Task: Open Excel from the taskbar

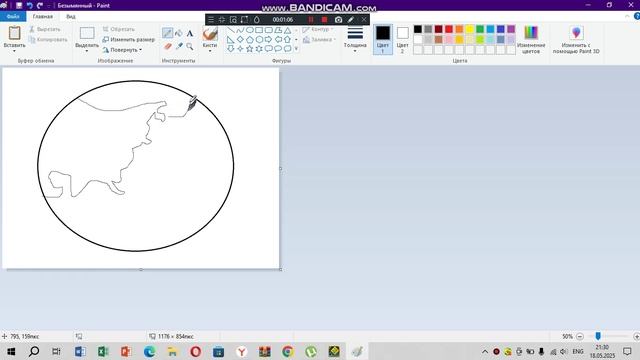Action: (x=103, y=351)
